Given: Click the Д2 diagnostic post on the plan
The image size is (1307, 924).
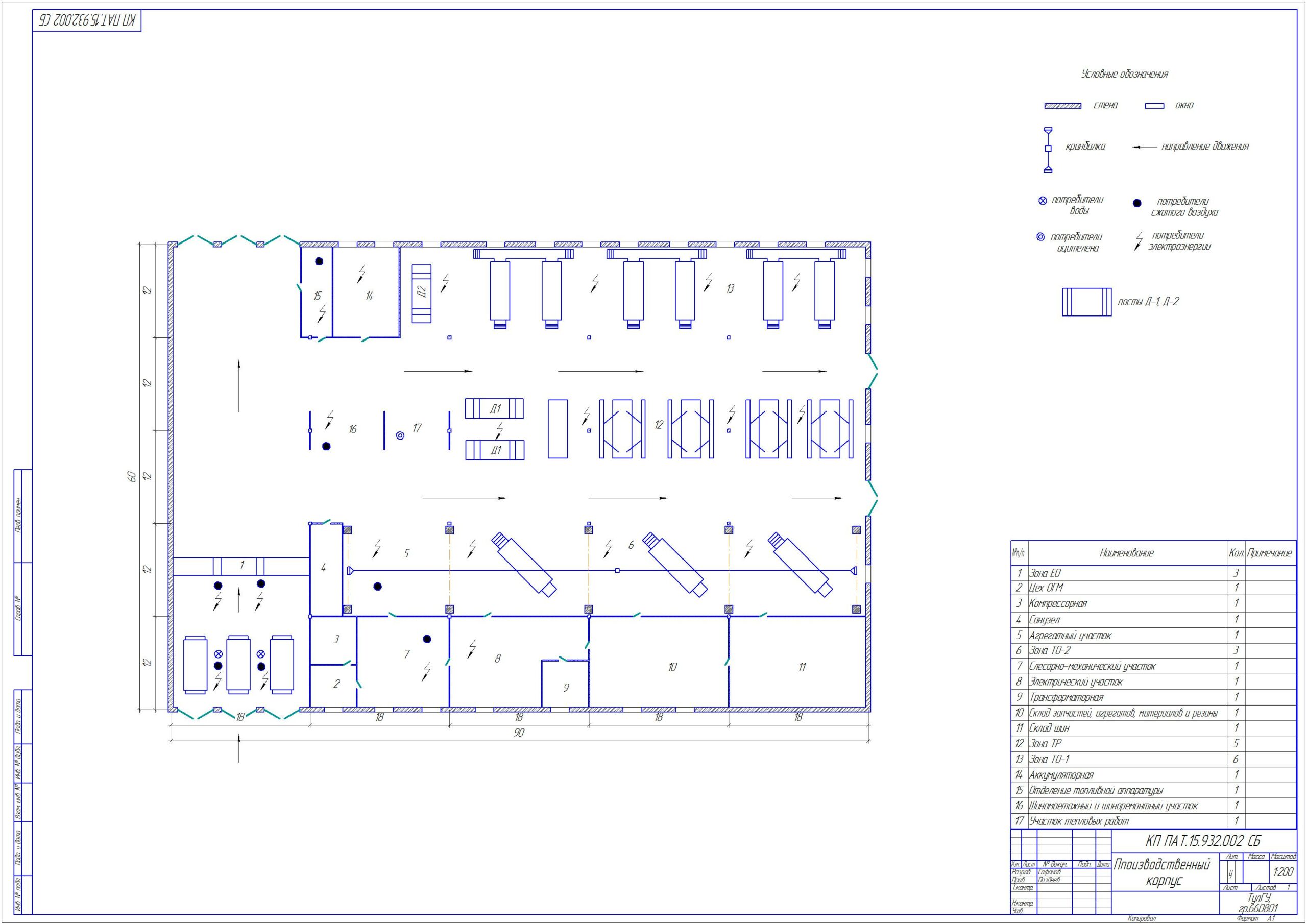Looking at the screenshot, I should pos(422,294).
